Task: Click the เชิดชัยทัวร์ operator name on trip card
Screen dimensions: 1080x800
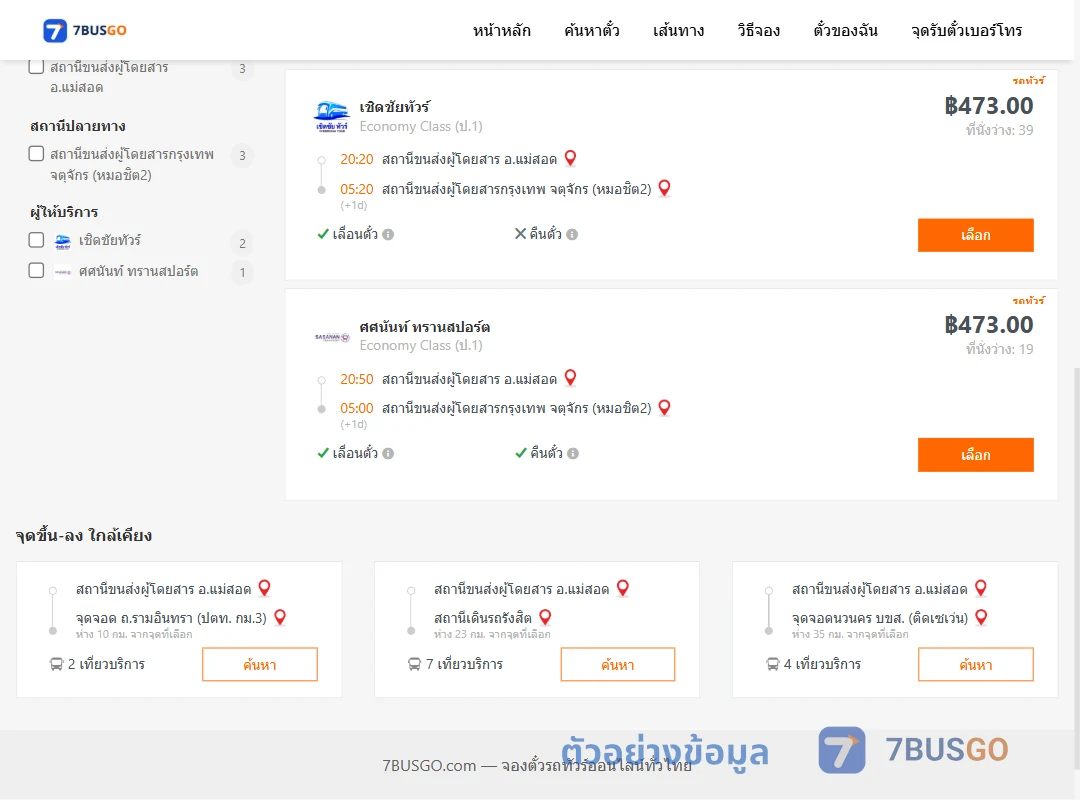Action: [x=395, y=107]
